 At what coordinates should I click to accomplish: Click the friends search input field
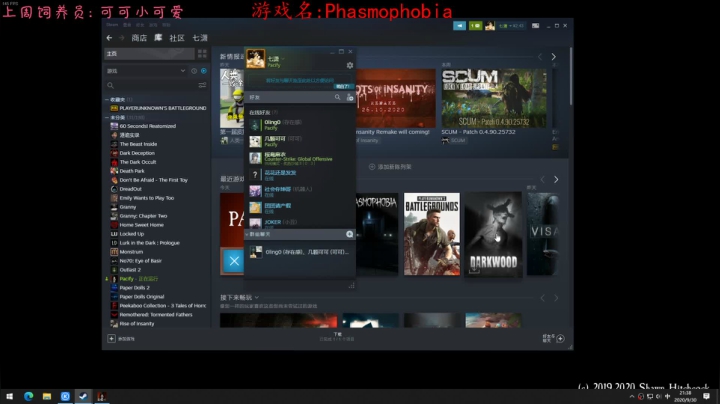290,97
